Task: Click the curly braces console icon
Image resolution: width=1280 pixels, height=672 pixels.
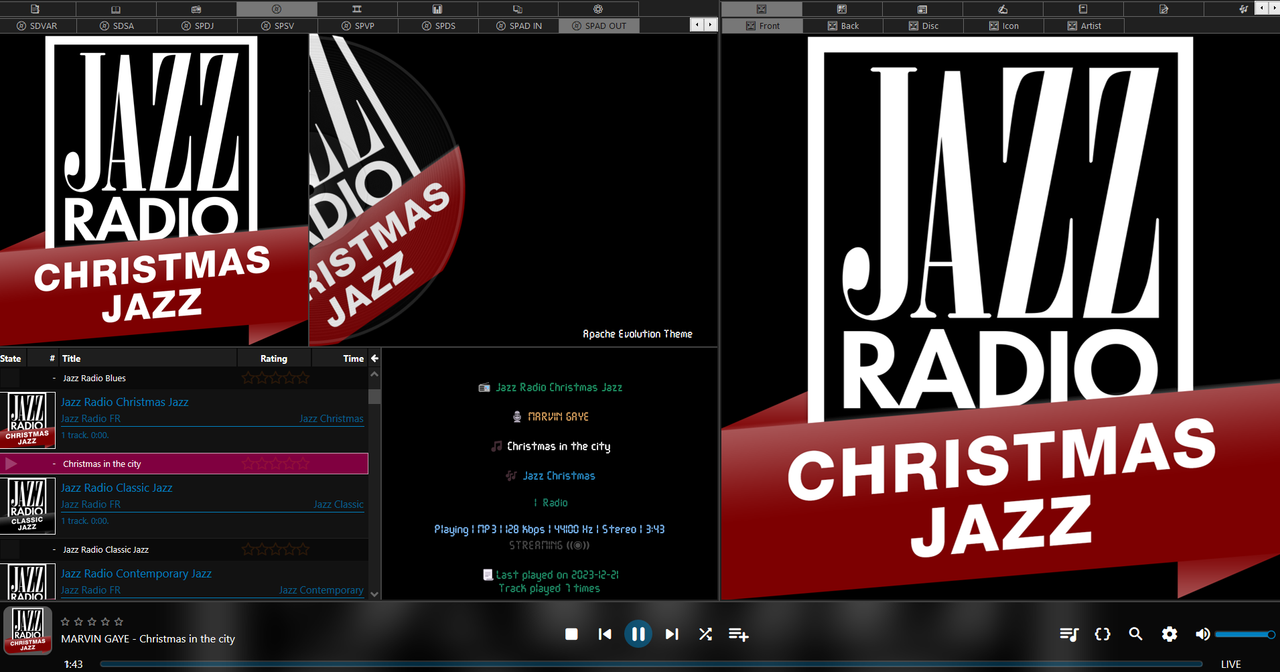Action: [1103, 634]
